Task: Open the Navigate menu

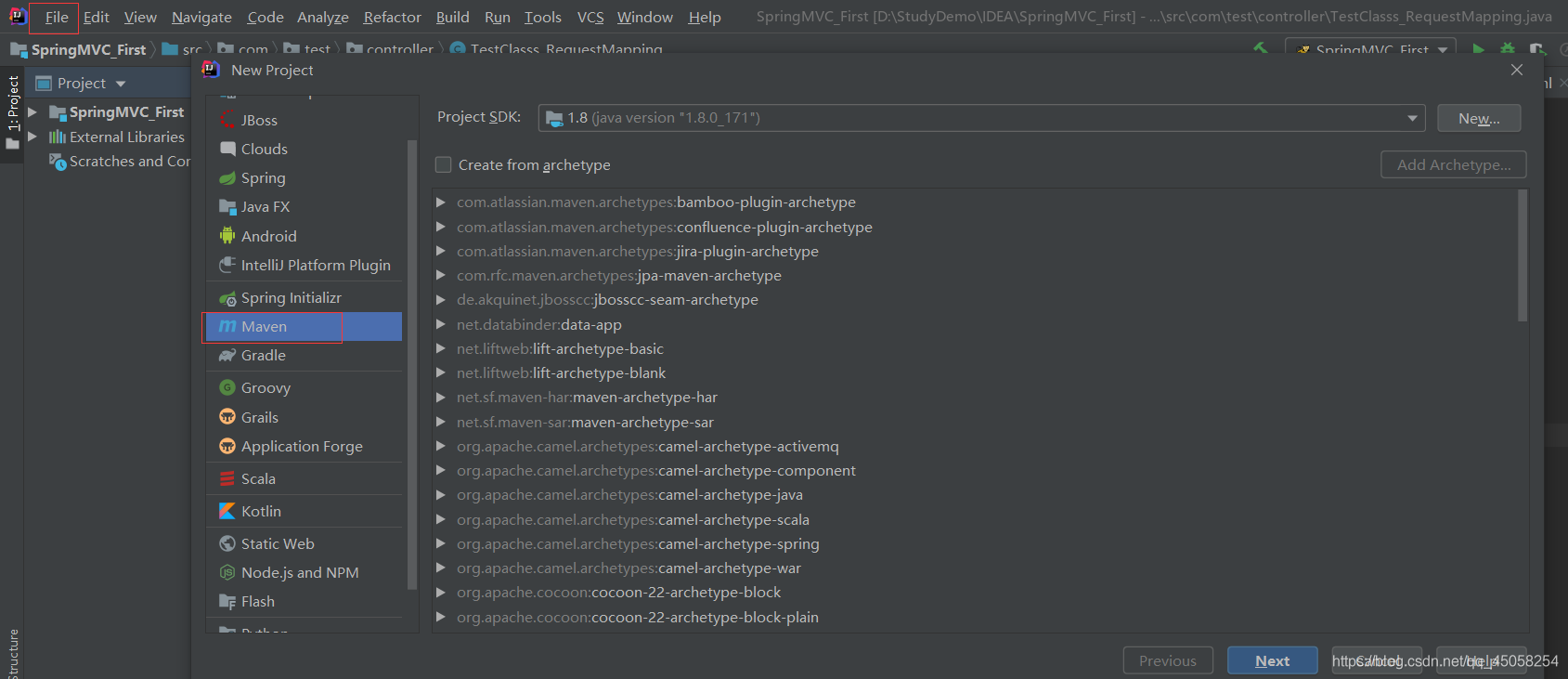Action: 201,17
